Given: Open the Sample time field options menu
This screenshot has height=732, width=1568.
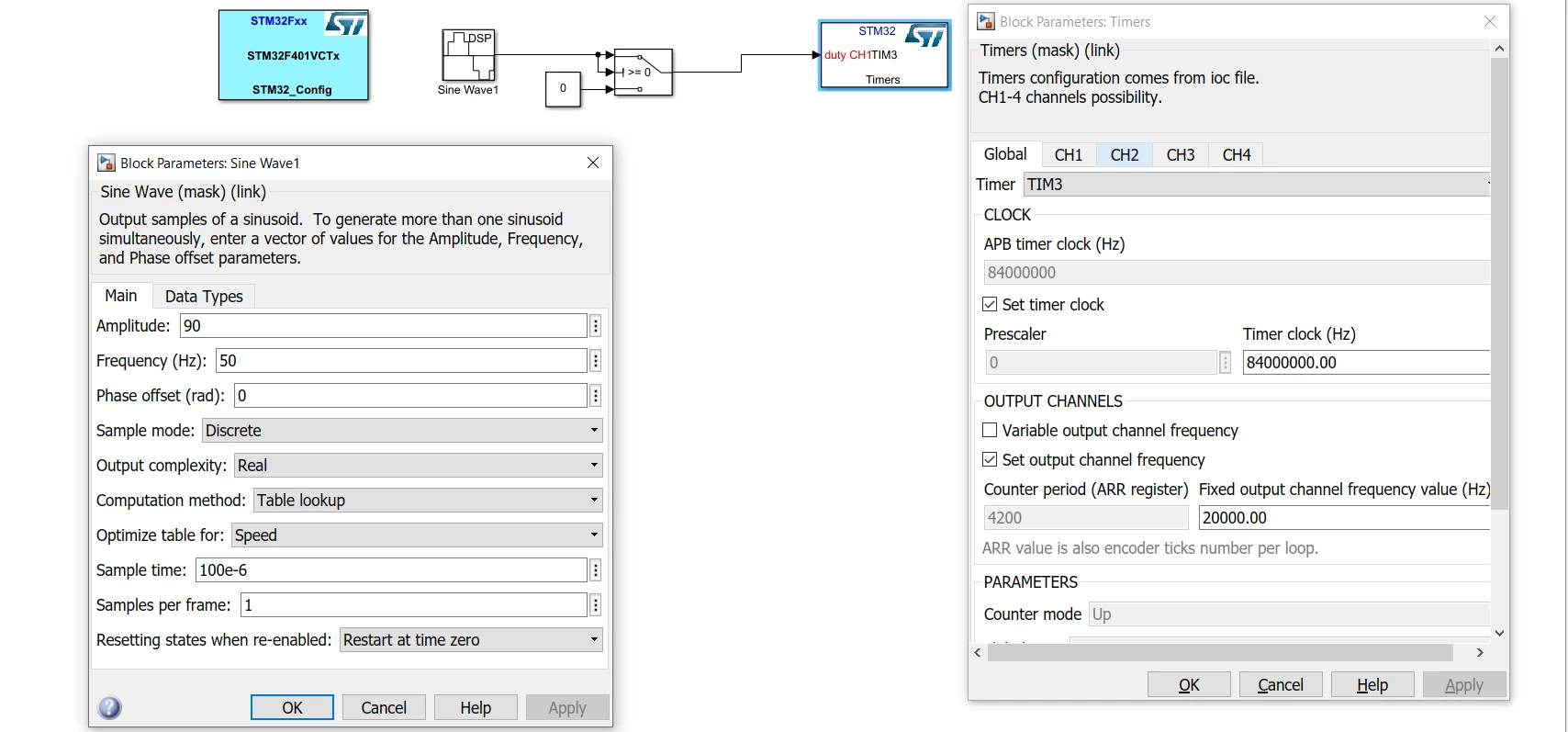Looking at the screenshot, I should 596,570.
